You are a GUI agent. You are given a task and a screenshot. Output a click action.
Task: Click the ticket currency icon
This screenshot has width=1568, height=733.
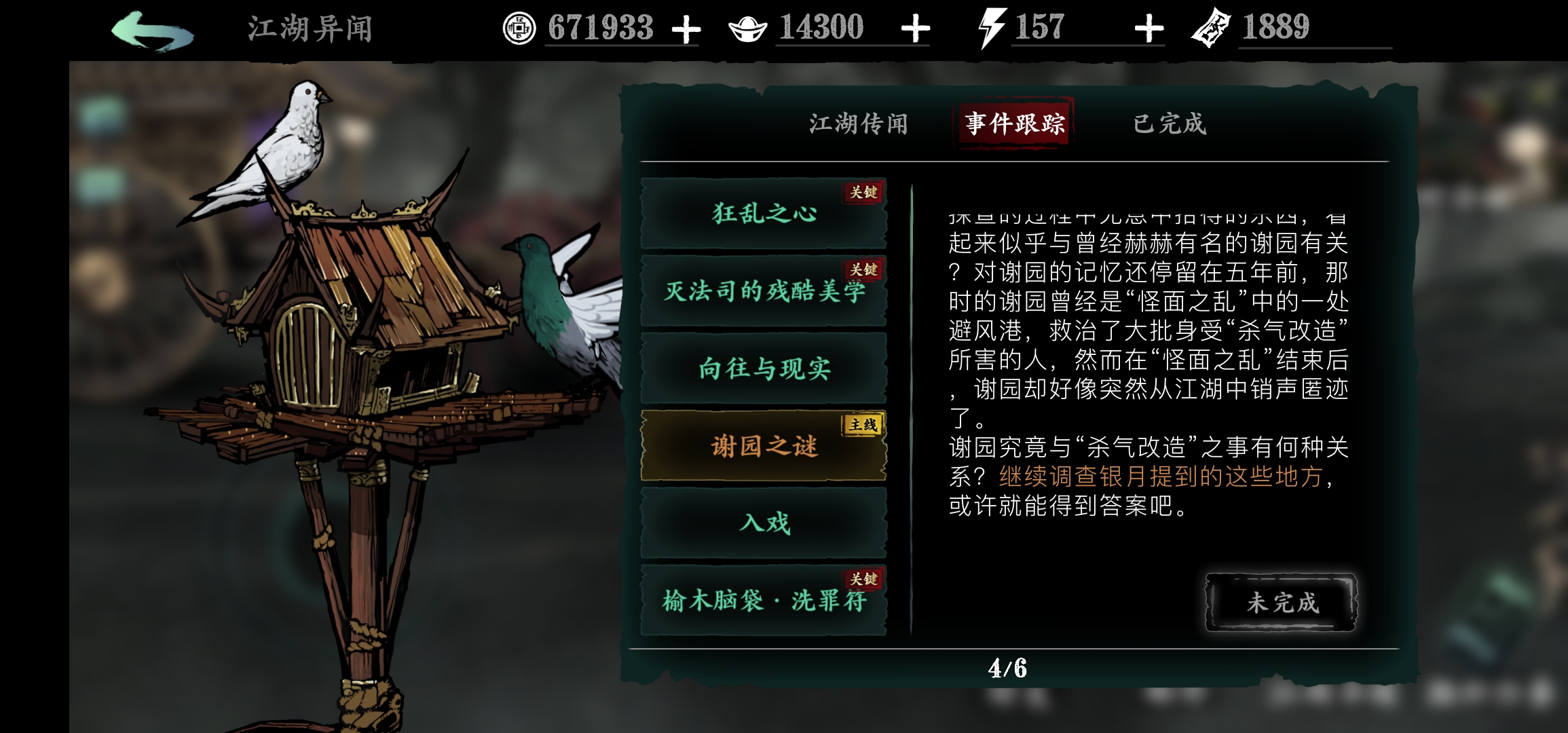coord(1211,28)
